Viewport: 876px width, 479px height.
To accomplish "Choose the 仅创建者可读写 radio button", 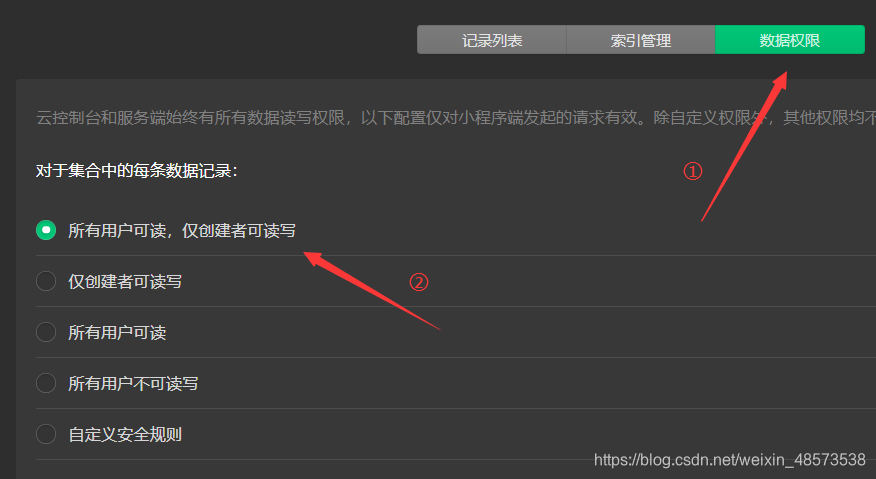I will [x=46, y=281].
